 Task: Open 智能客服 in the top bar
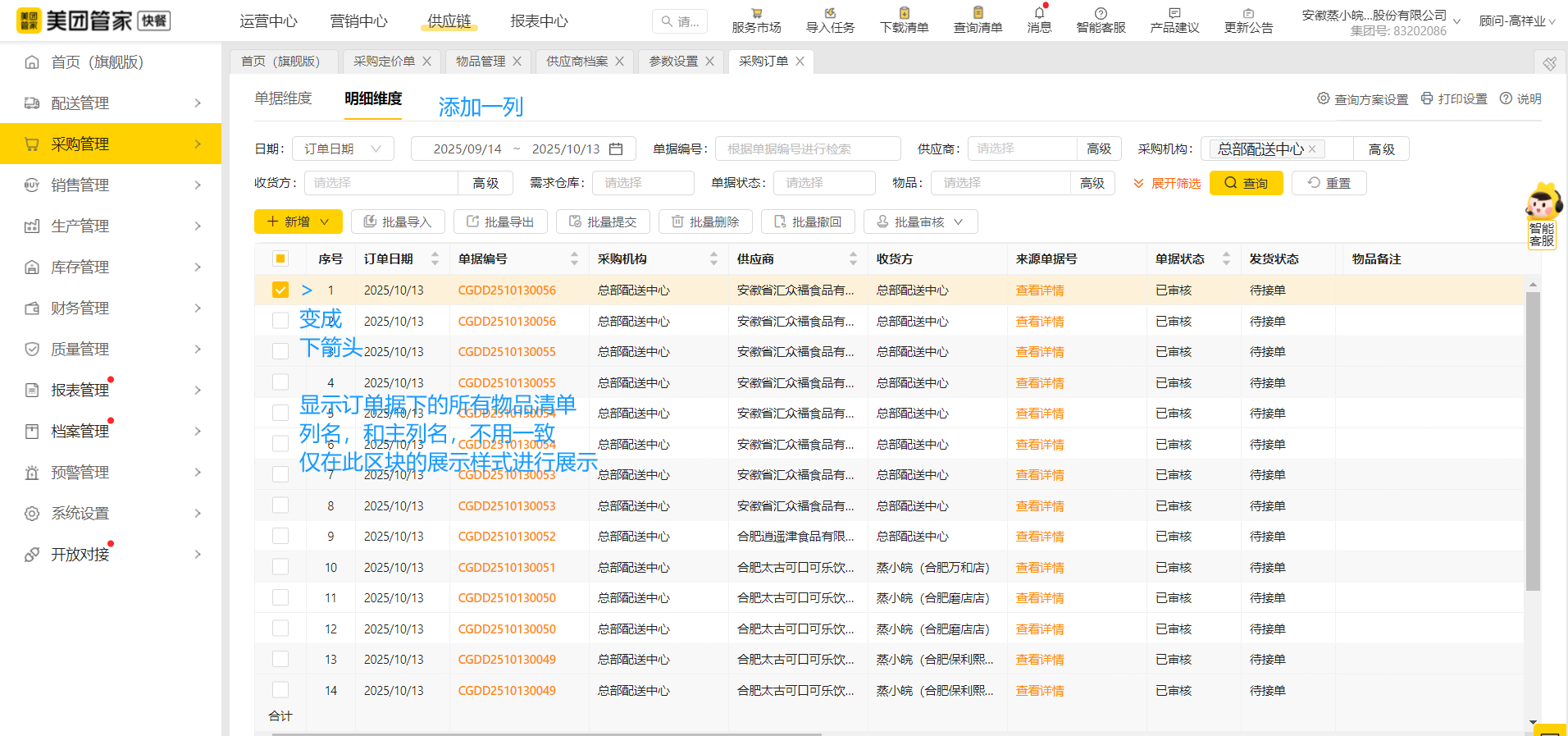[x=1101, y=21]
